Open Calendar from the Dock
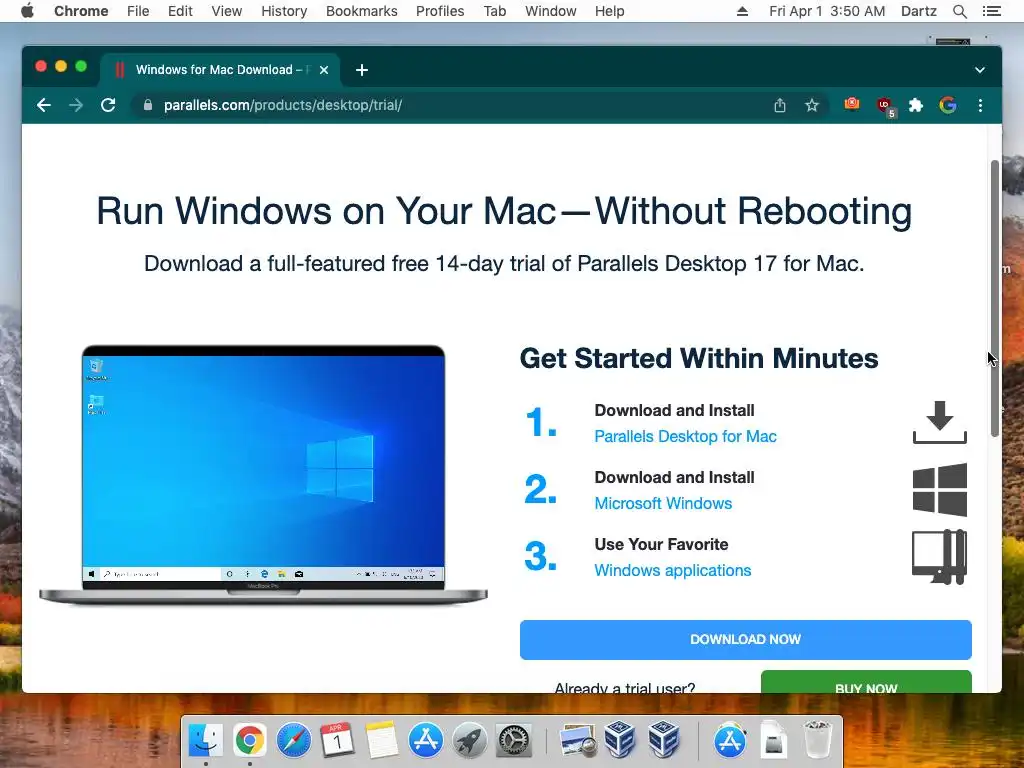 (x=338, y=741)
